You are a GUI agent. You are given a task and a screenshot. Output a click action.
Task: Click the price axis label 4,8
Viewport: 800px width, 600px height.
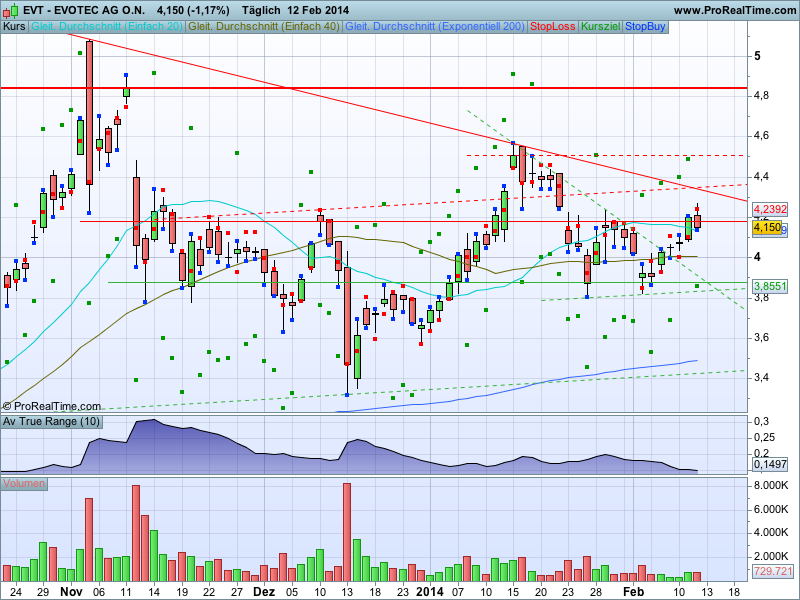[x=761, y=95]
